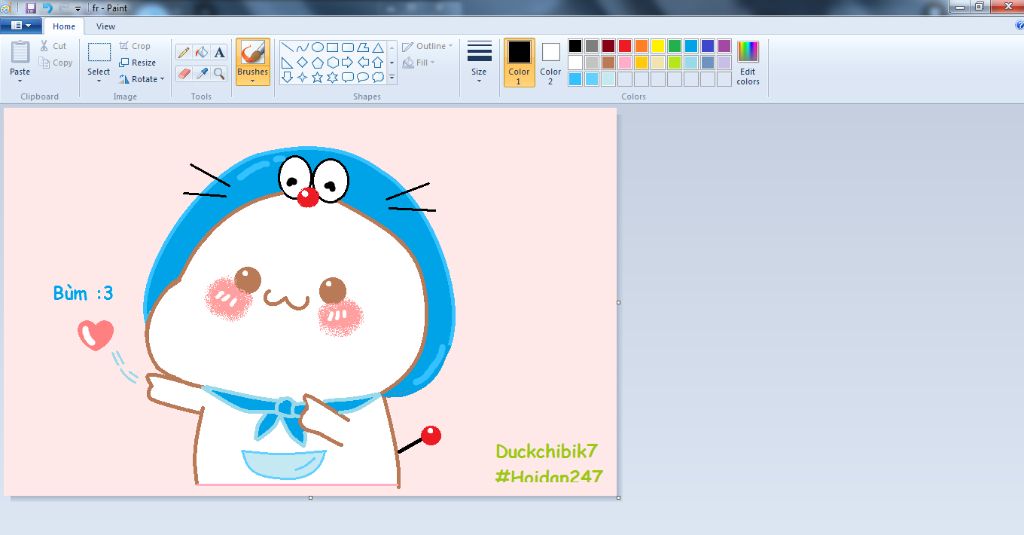
Task: Pick the yellow color swatch
Action: pyautogui.click(x=658, y=46)
